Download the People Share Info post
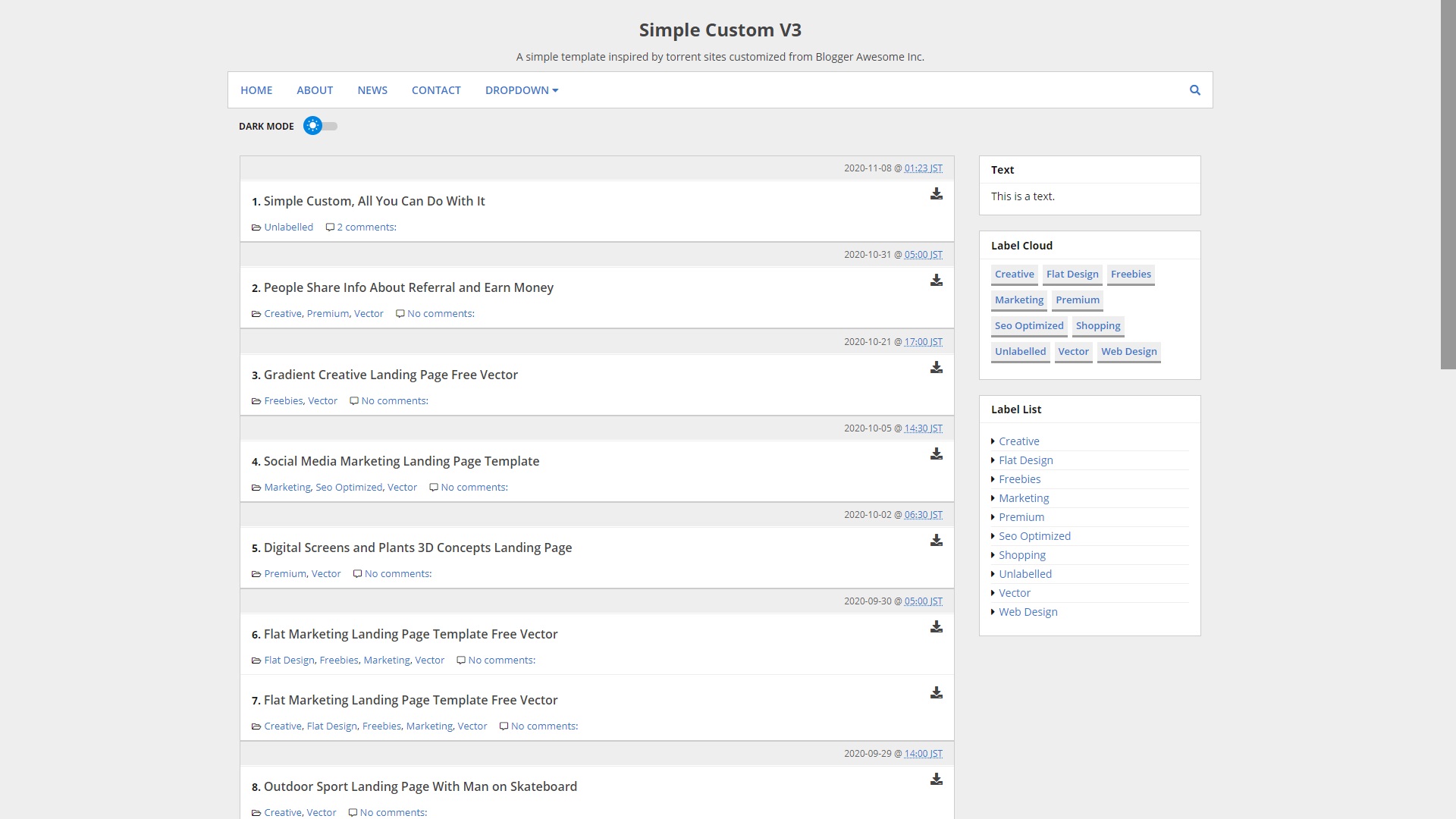The height and width of the screenshot is (819, 1456). point(937,281)
